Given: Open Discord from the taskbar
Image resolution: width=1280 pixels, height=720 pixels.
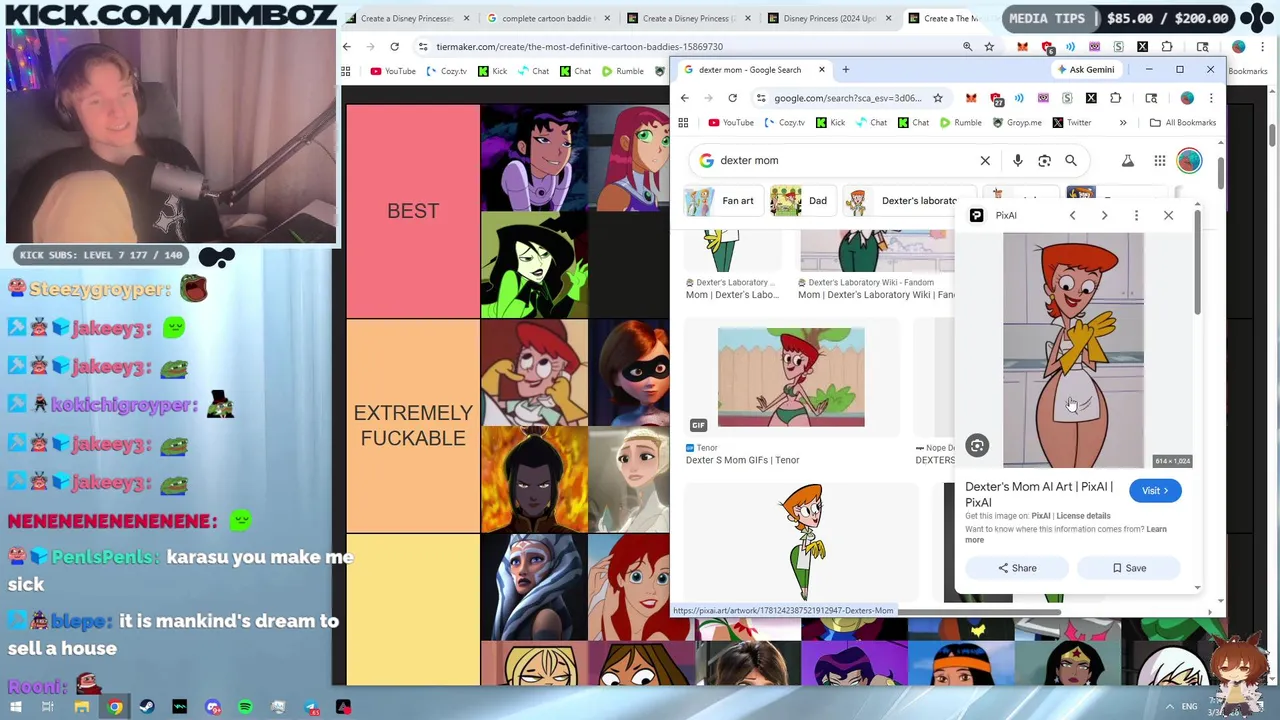Looking at the screenshot, I should [x=212, y=707].
